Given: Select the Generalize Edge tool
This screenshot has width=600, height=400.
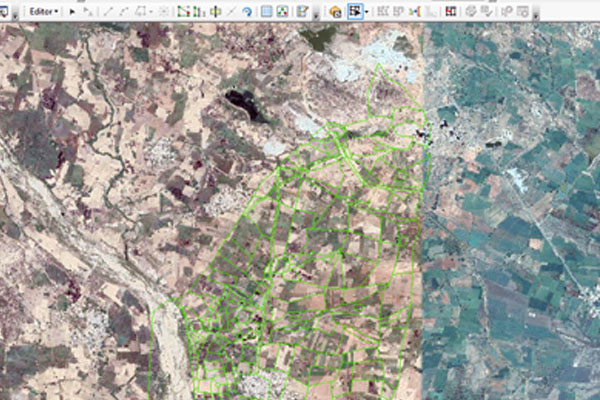Looking at the screenshot, I should (431, 11).
